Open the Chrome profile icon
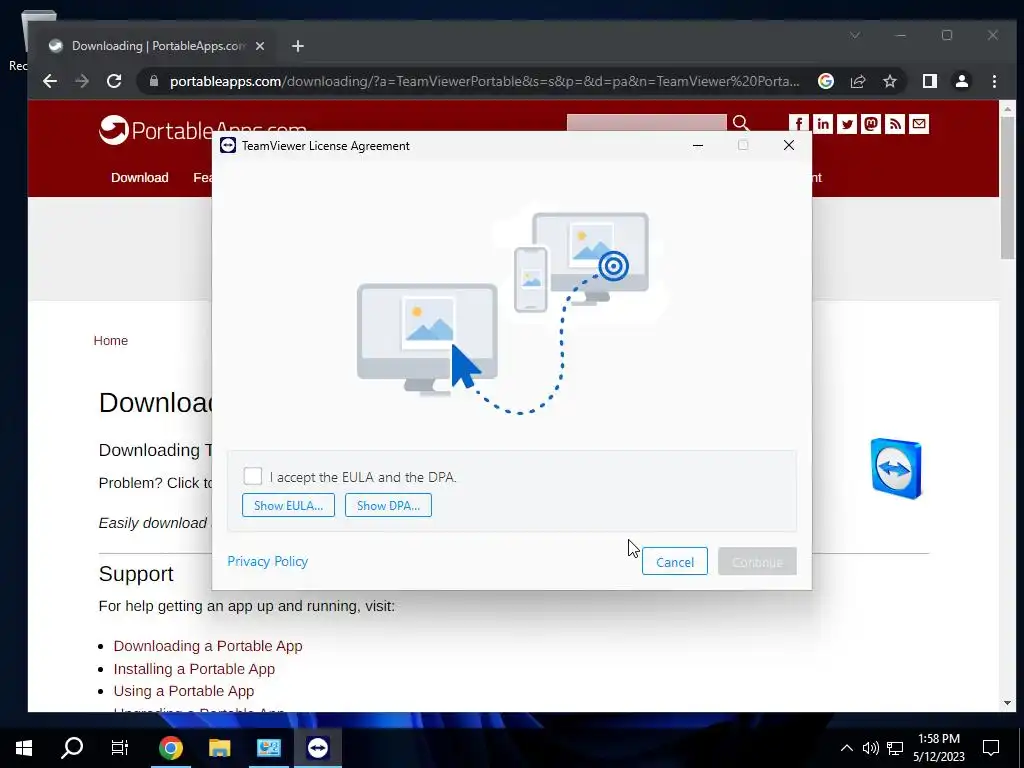 click(961, 81)
